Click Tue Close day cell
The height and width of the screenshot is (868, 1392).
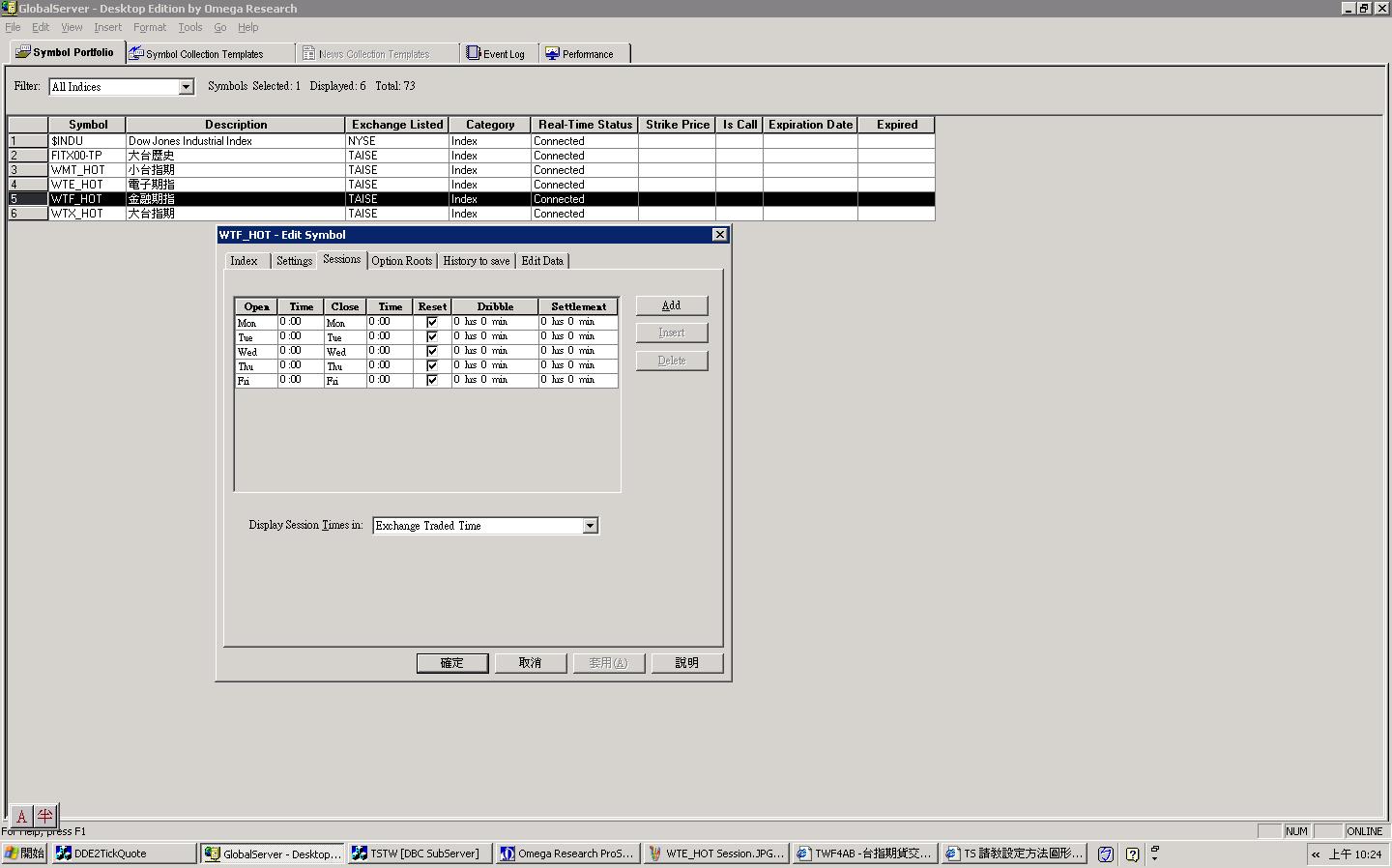pos(345,336)
